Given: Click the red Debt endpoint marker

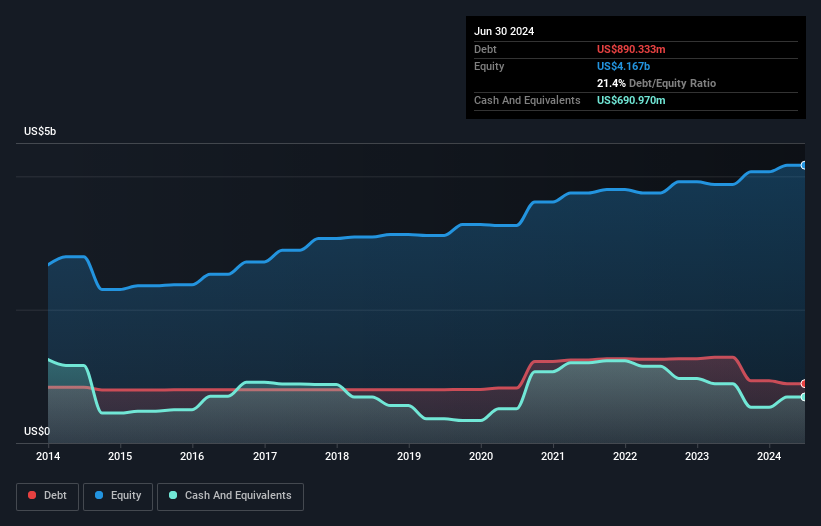Looking at the screenshot, I should tap(804, 384).
